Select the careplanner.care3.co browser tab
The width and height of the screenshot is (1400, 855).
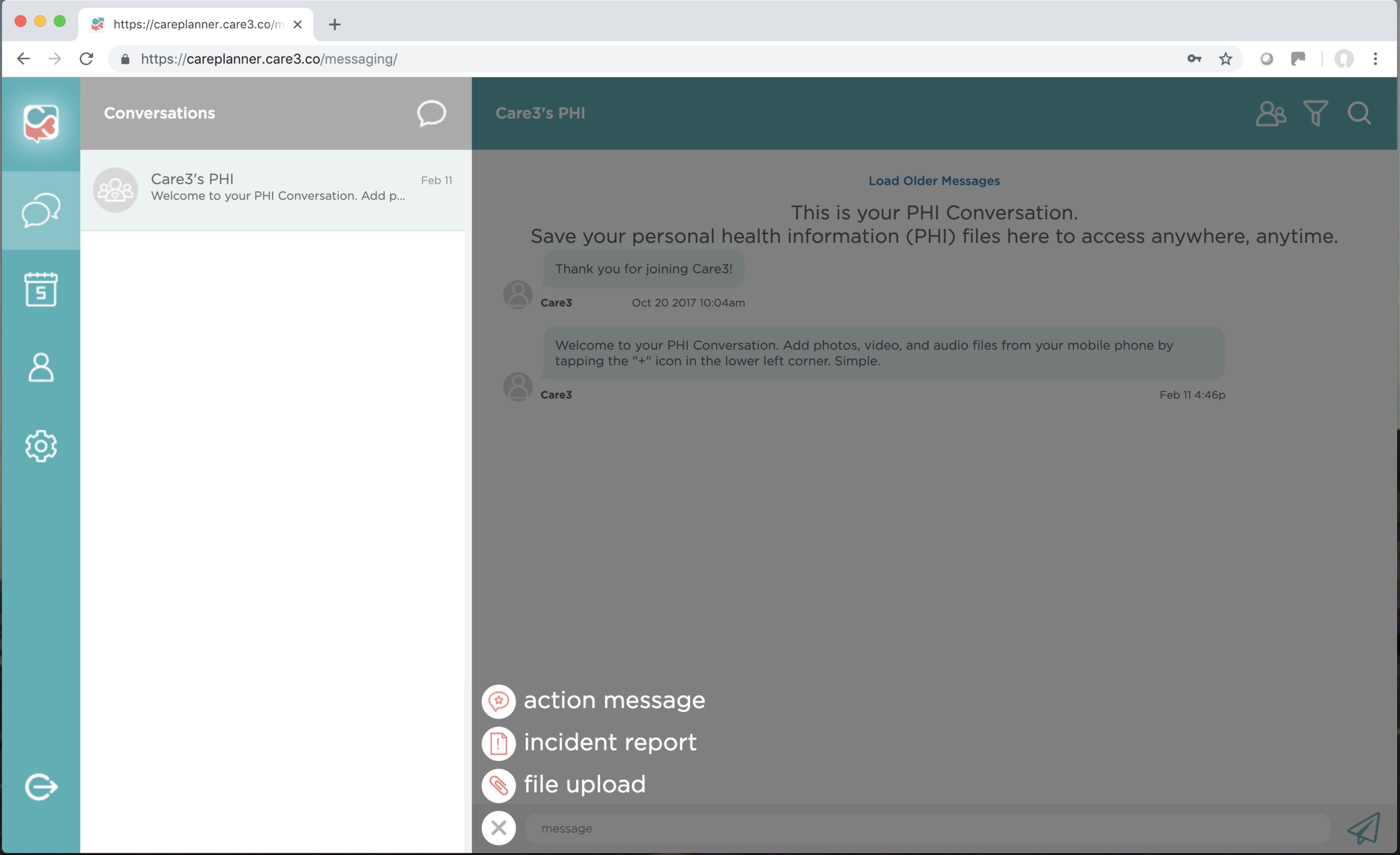point(195,25)
